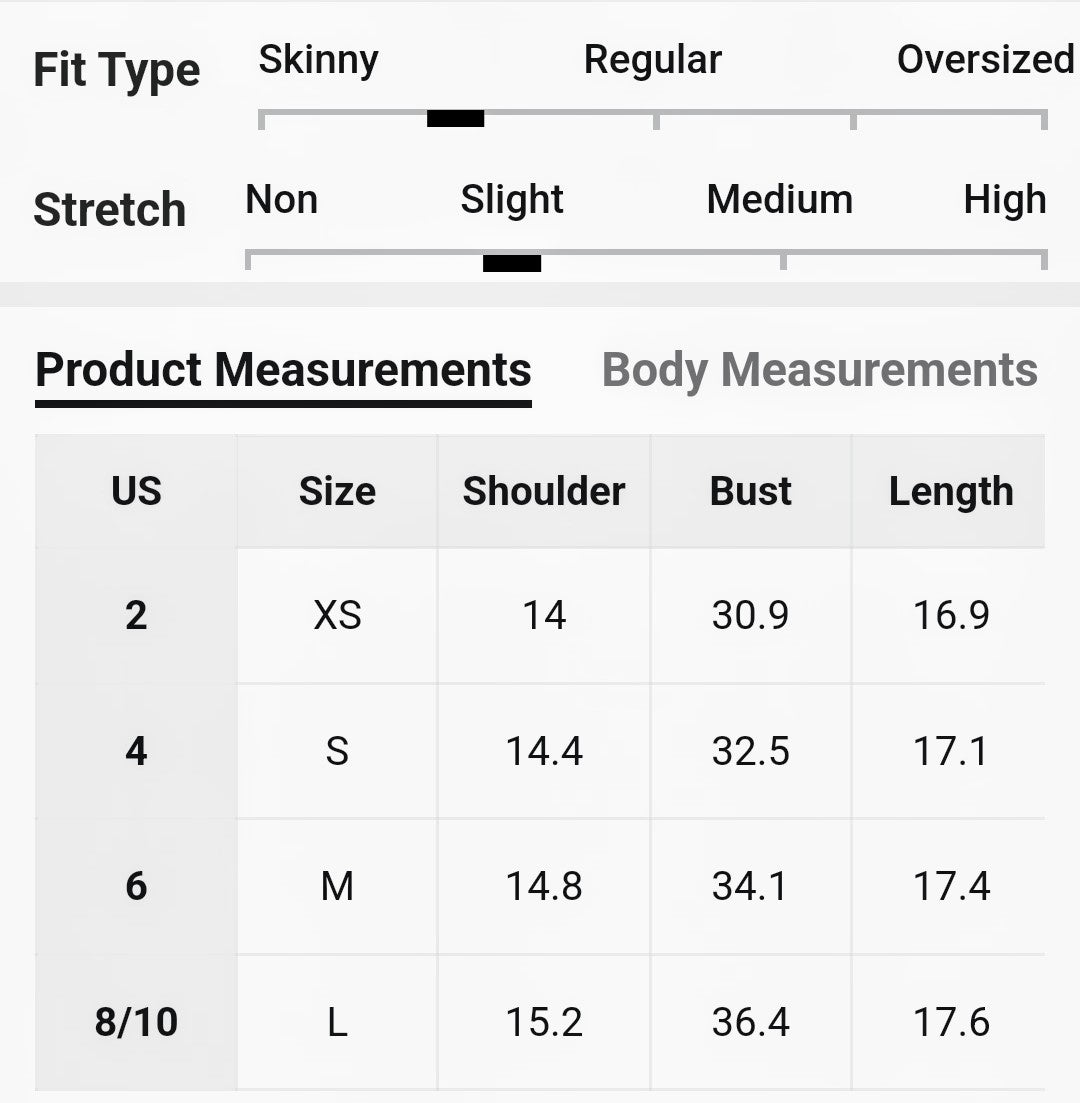Select the L size cell
This screenshot has height=1103, width=1080.
337,1022
